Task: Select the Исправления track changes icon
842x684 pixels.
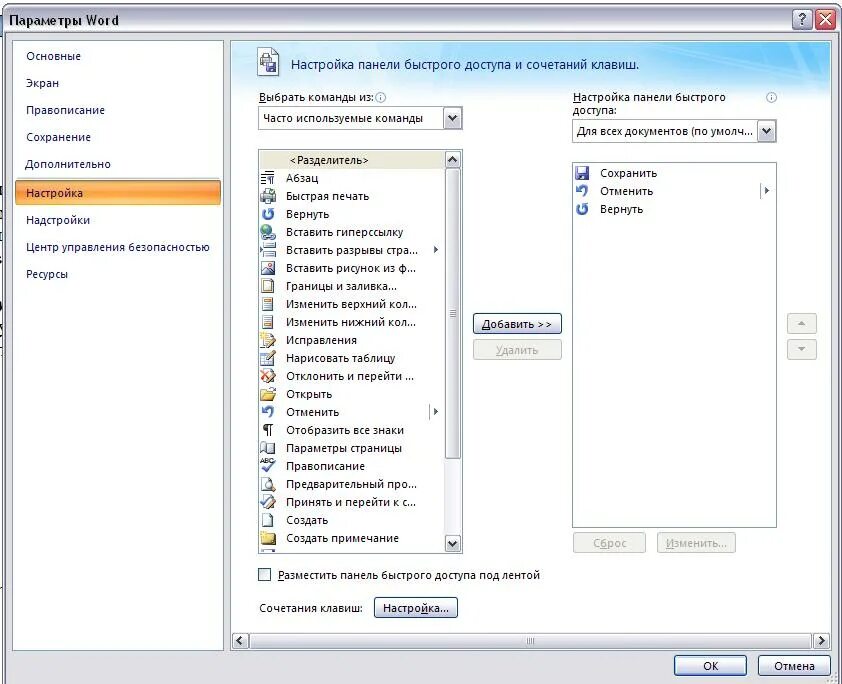Action: click(x=267, y=340)
